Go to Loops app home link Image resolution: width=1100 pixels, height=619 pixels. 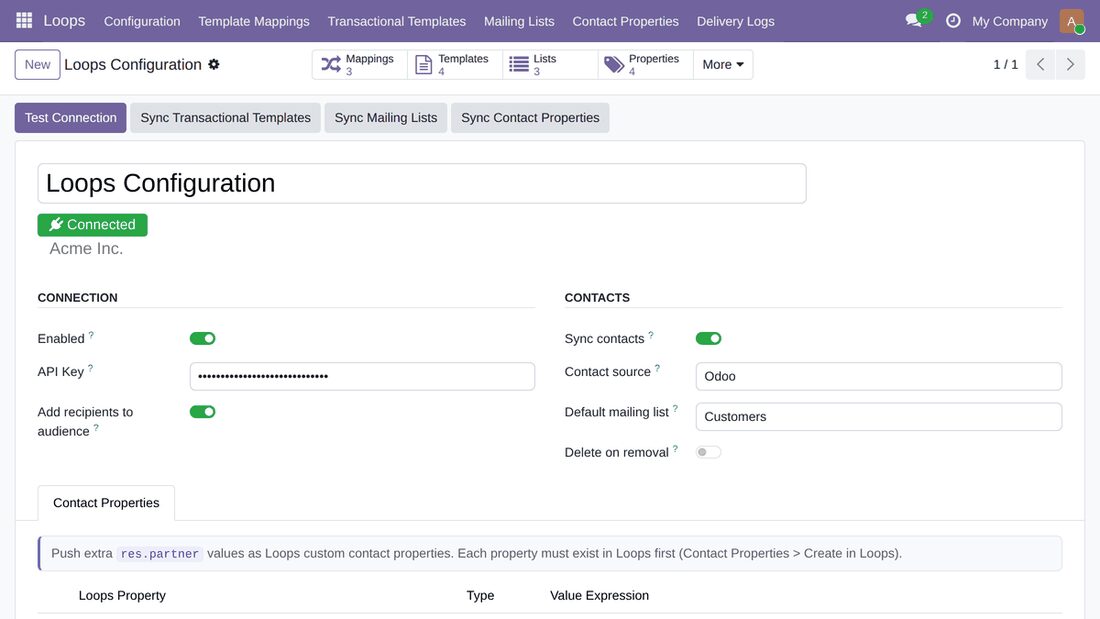click(x=64, y=20)
